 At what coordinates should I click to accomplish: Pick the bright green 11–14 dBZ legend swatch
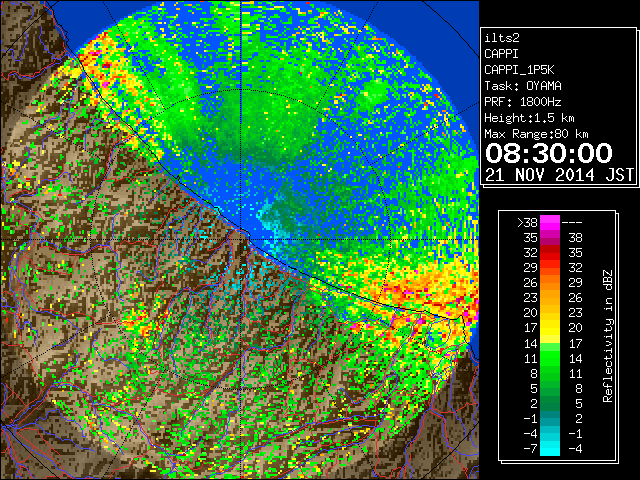550,358
